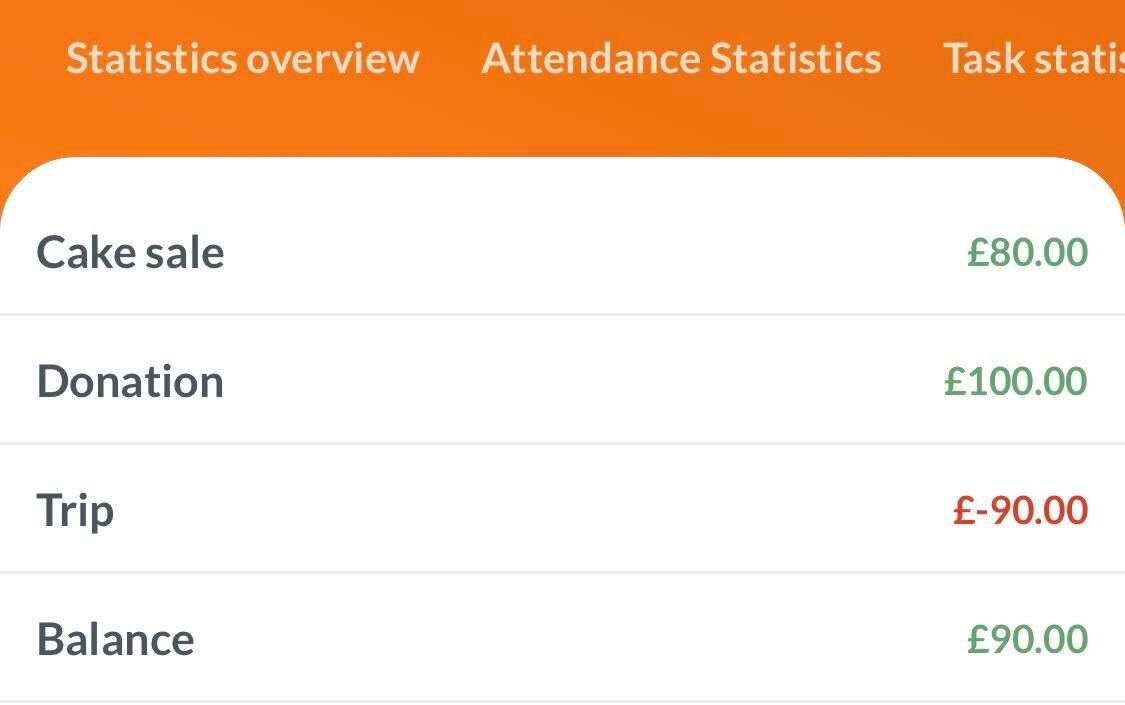
Task: Click the red £-90.00 amount
Action: pos(1020,510)
